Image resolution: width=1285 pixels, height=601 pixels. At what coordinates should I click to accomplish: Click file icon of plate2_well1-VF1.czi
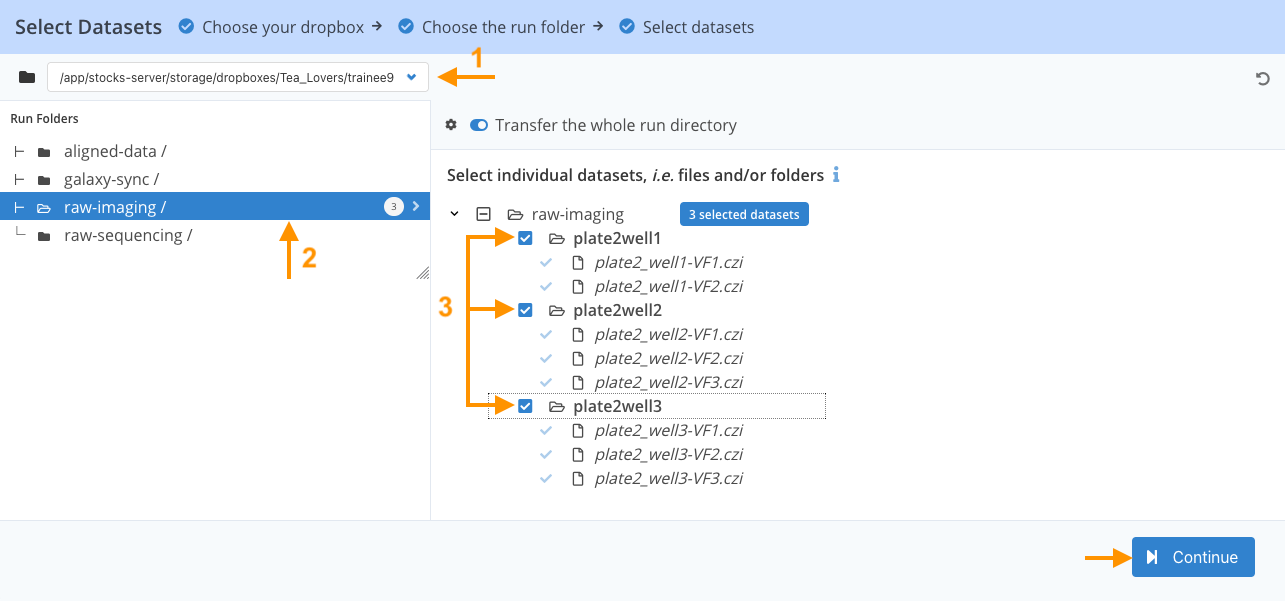(577, 262)
